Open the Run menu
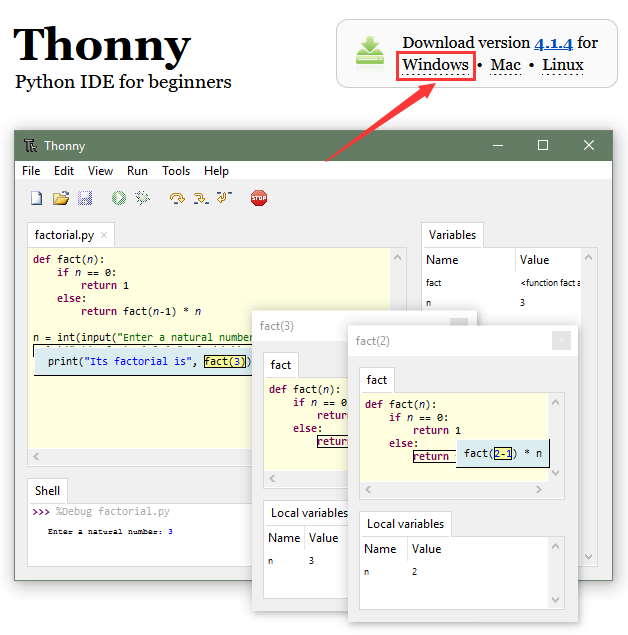The height and width of the screenshot is (635, 628). point(137,171)
